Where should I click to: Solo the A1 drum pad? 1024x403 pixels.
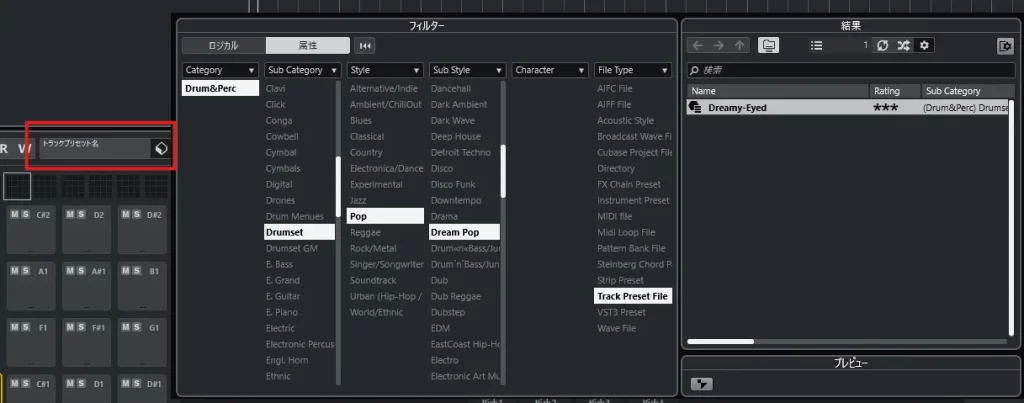(x=25, y=270)
